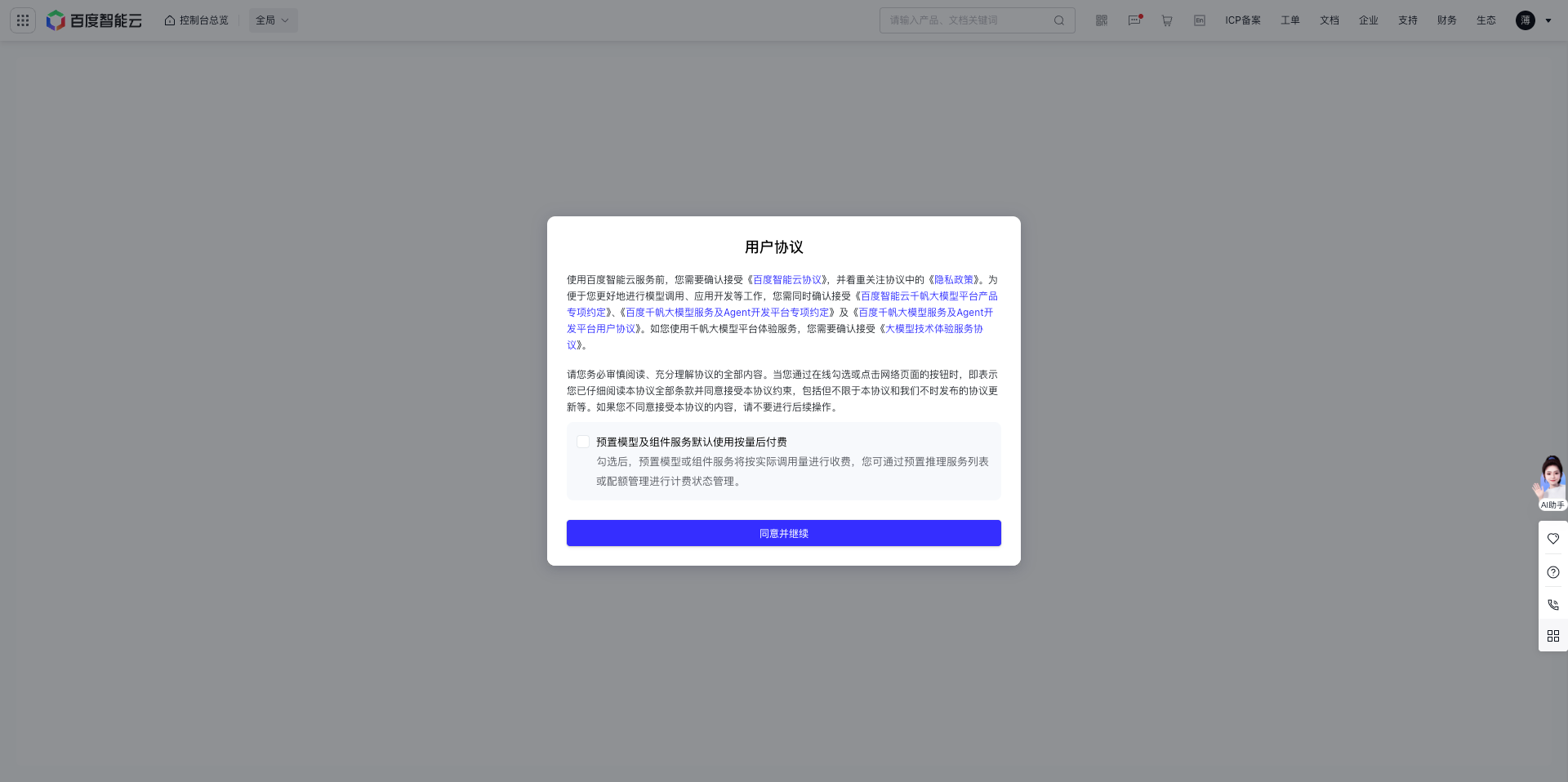This screenshot has height=782, width=1568.
Task: Switch language via the En icon
Action: coord(1198,20)
